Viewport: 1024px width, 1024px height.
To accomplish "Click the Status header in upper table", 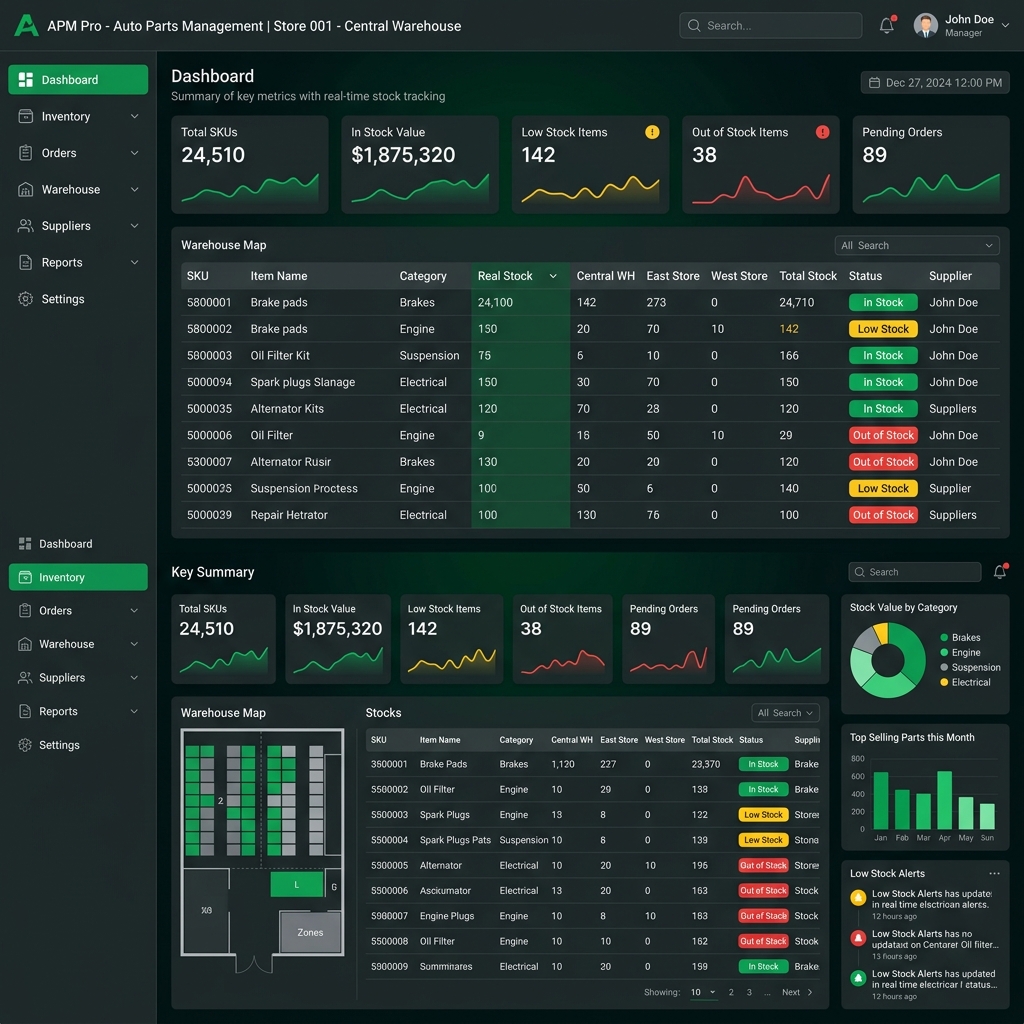I will click(865, 276).
